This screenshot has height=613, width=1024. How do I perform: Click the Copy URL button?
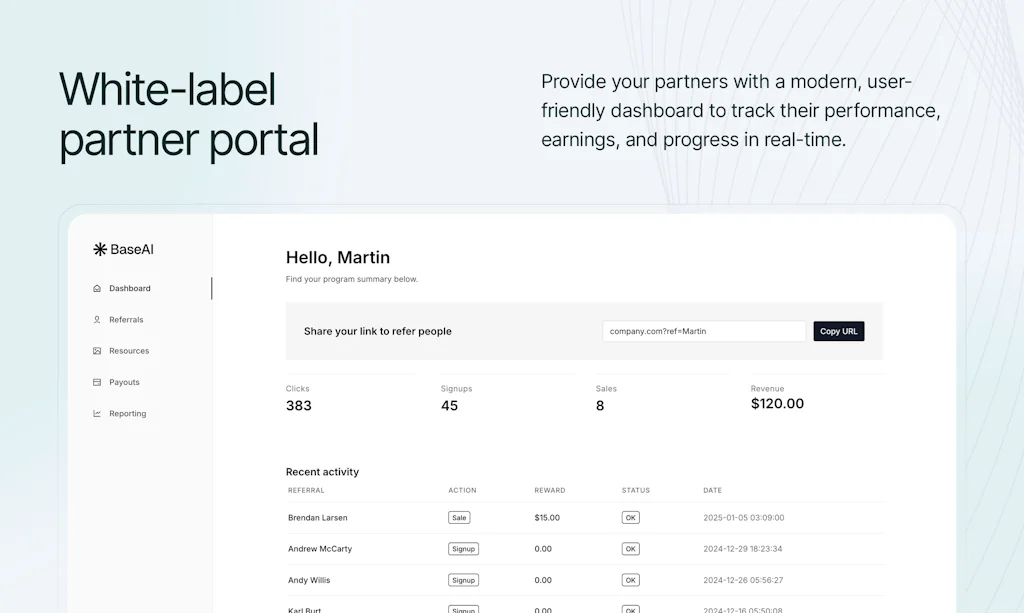[x=838, y=331]
